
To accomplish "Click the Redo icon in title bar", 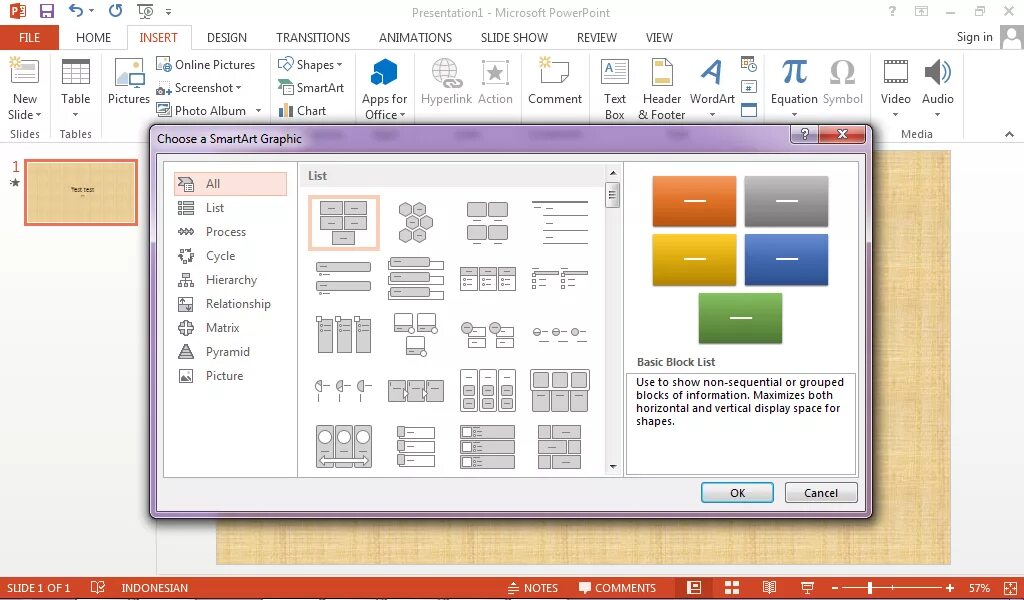I will [116, 10].
